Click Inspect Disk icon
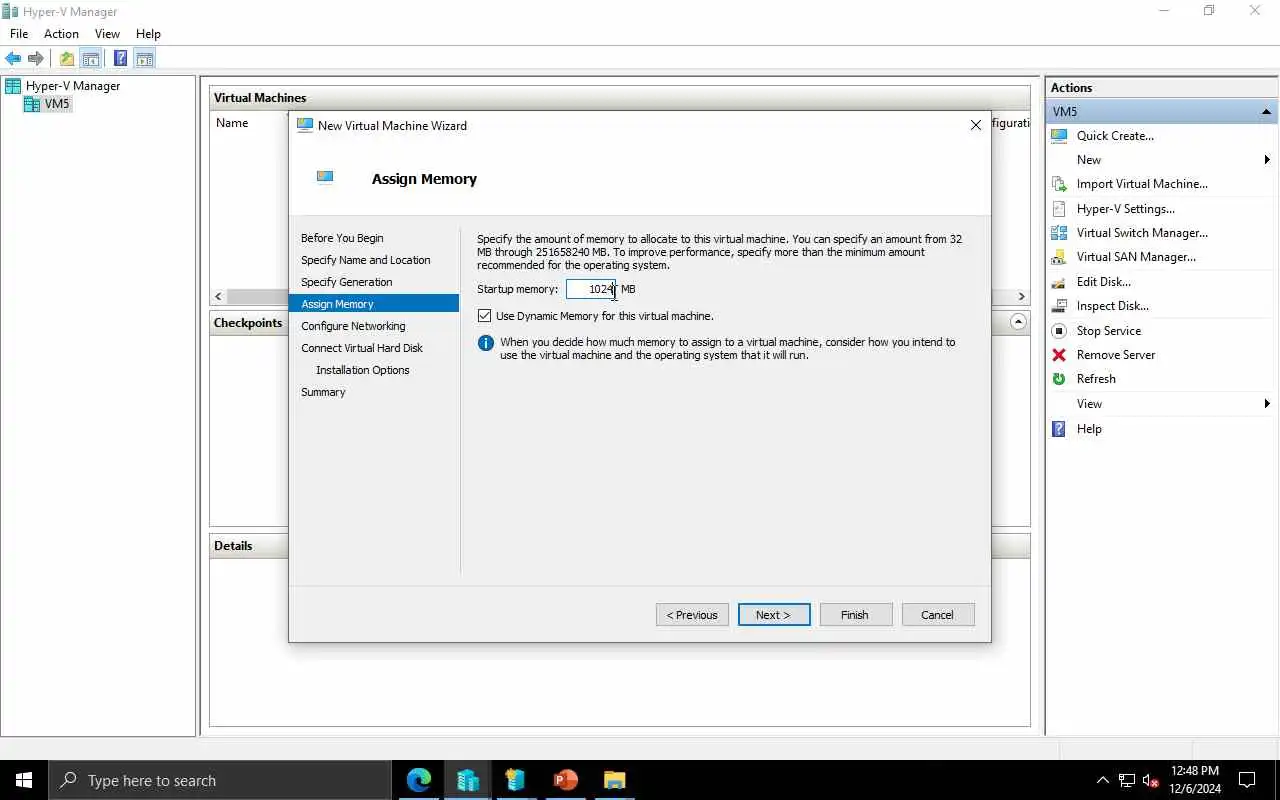 [1059, 306]
